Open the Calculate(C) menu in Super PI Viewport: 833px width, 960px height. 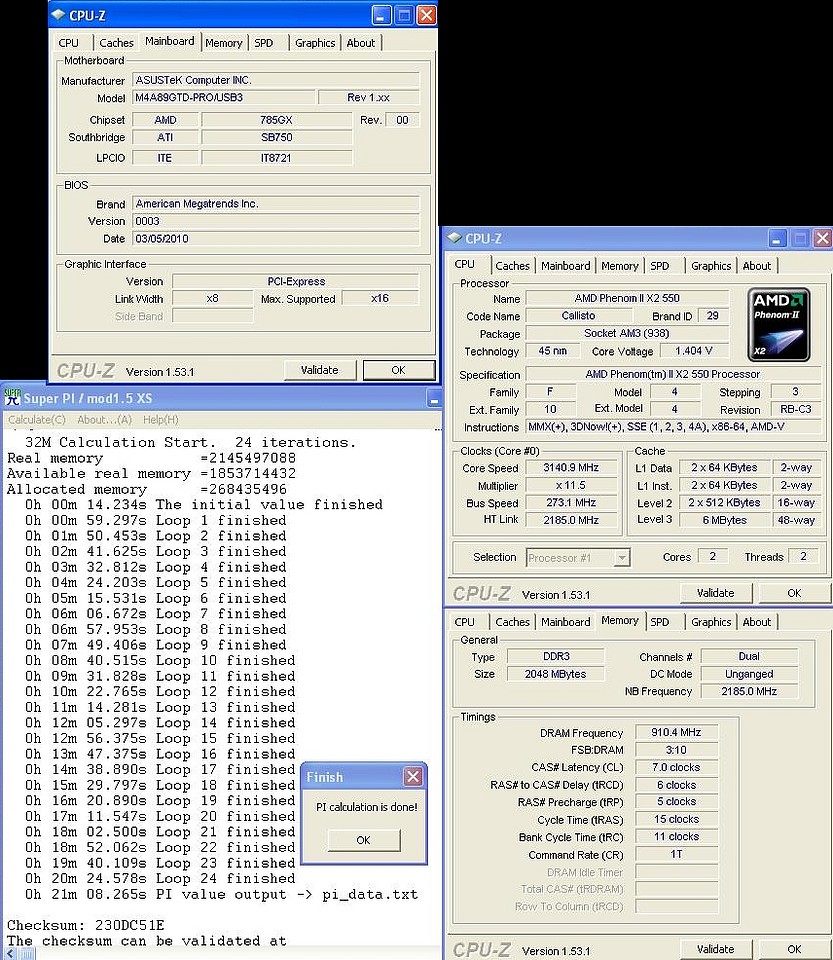[37, 420]
